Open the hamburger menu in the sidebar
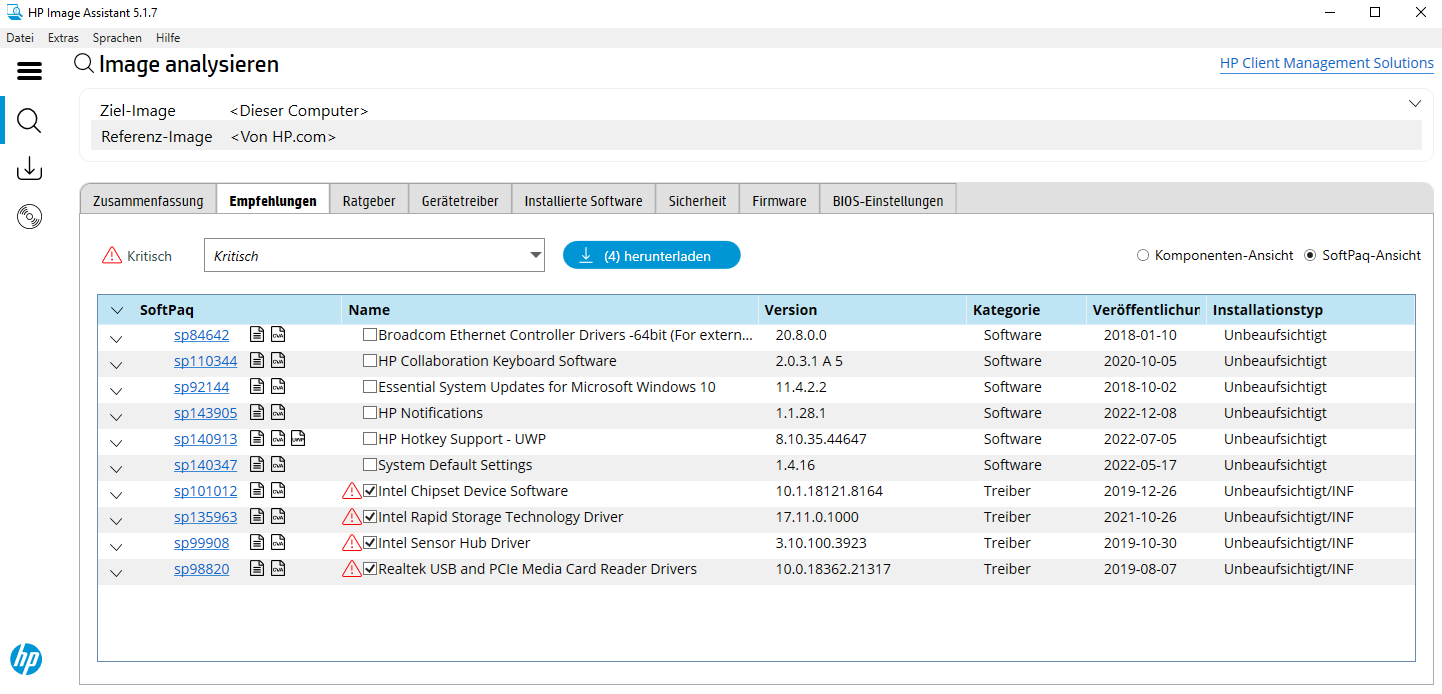The height and width of the screenshot is (694, 1442). (30, 71)
